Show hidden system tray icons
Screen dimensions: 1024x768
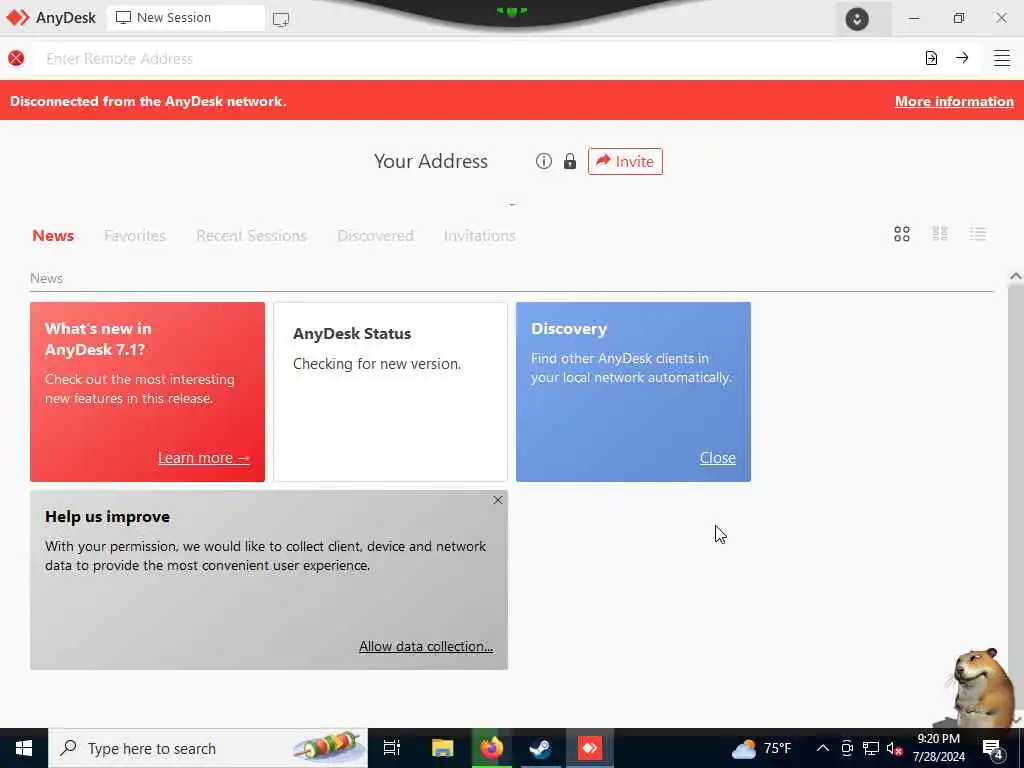[x=823, y=748]
